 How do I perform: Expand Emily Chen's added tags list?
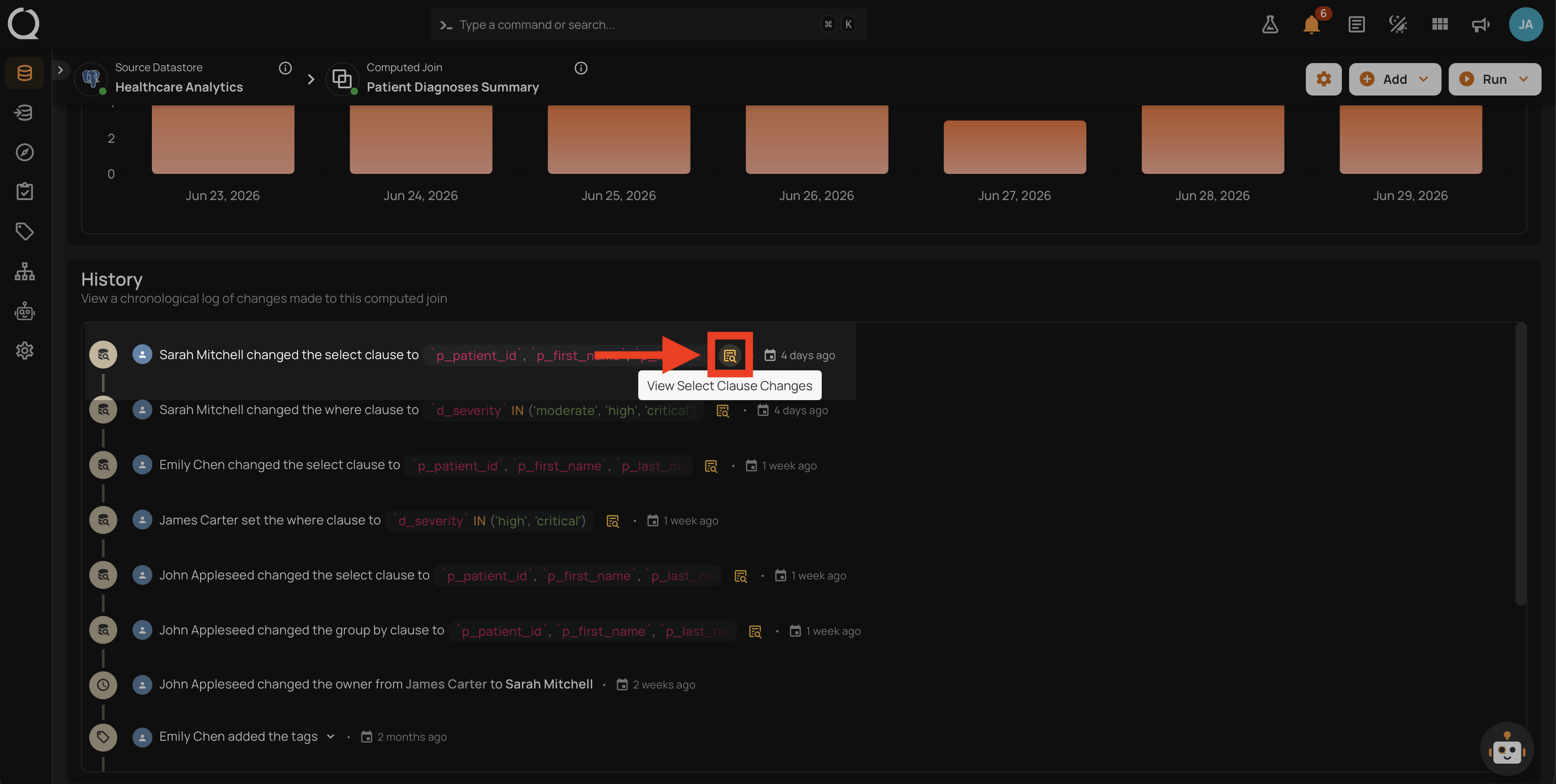[x=330, y=736]
